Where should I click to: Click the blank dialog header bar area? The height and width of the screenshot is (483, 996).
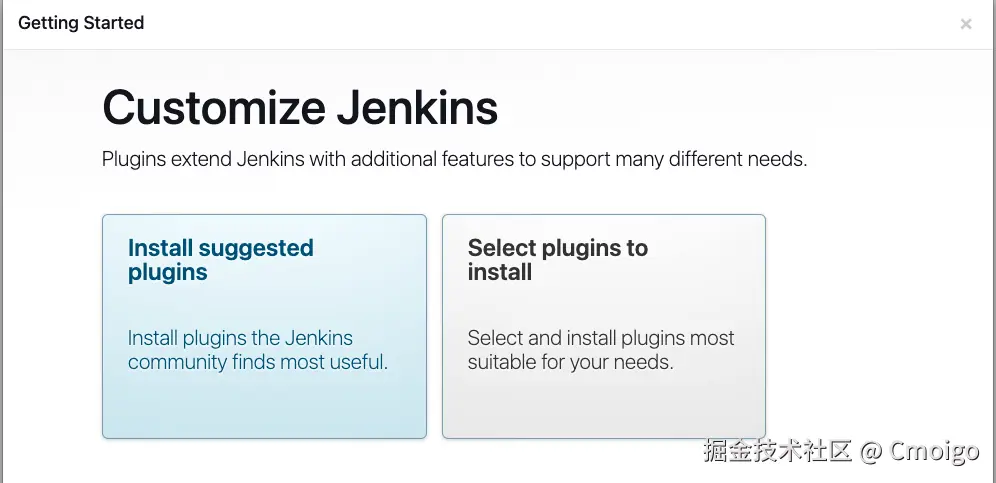[550, 24]
